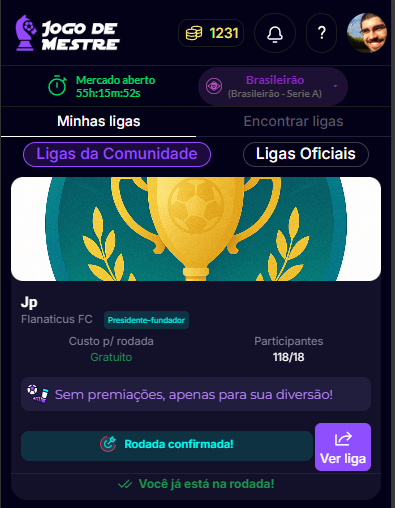
Task: Click the Rodada confirmada target icon
Action: point(108,444)
